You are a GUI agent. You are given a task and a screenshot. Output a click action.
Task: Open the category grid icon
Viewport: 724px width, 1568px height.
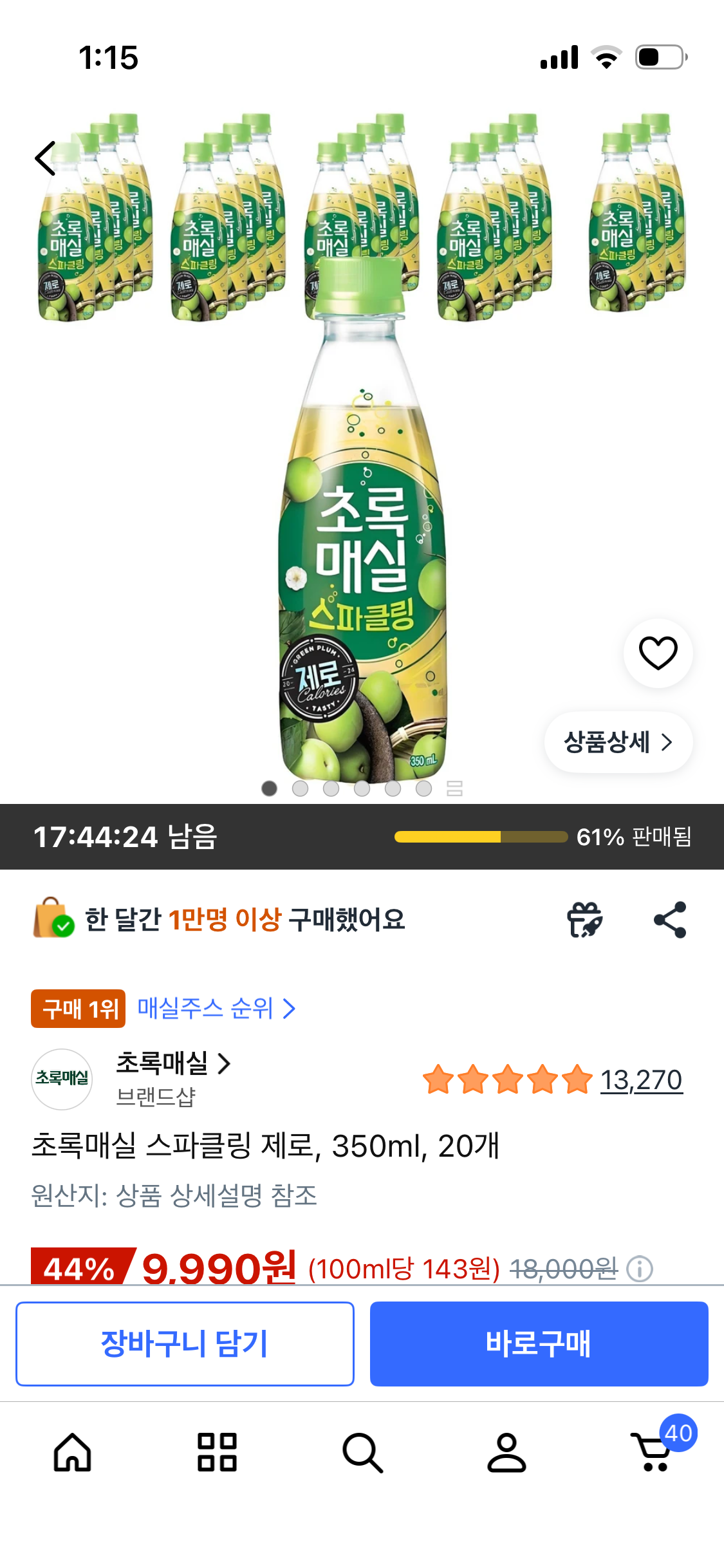click(217, 1452)
